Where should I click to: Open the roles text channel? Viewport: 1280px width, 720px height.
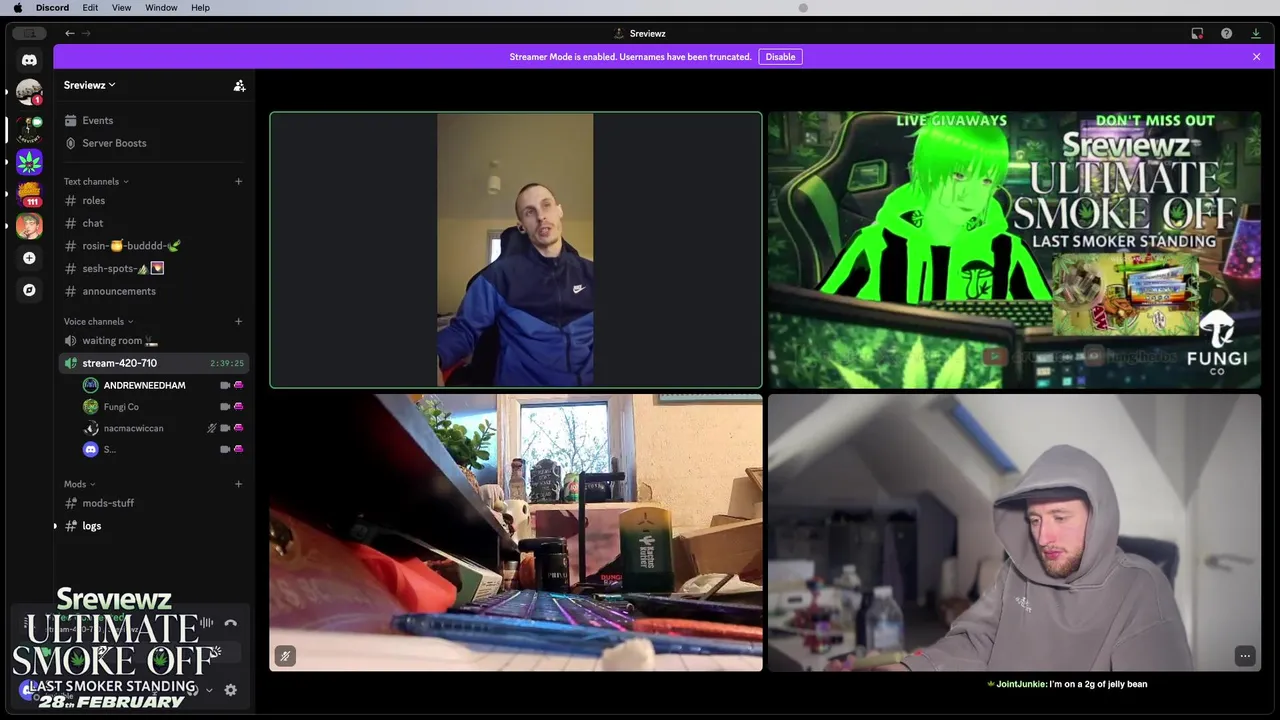pyautogui.click(x=154, y=201)
